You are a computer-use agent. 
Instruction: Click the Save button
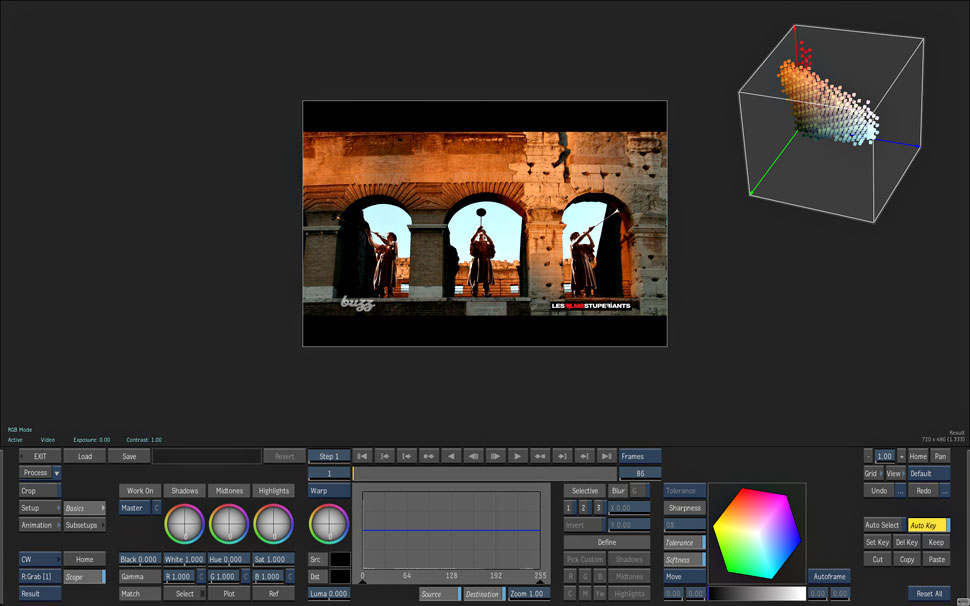pos(129,456)
